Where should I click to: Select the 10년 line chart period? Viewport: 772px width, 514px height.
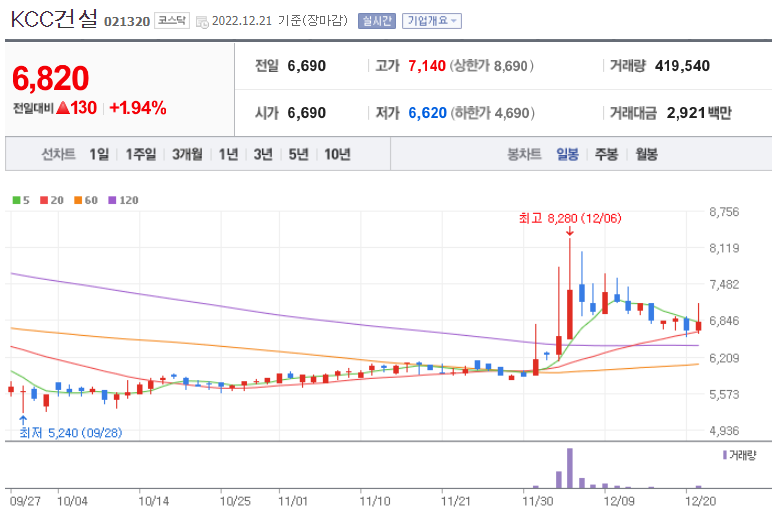(x=337, y=154)
